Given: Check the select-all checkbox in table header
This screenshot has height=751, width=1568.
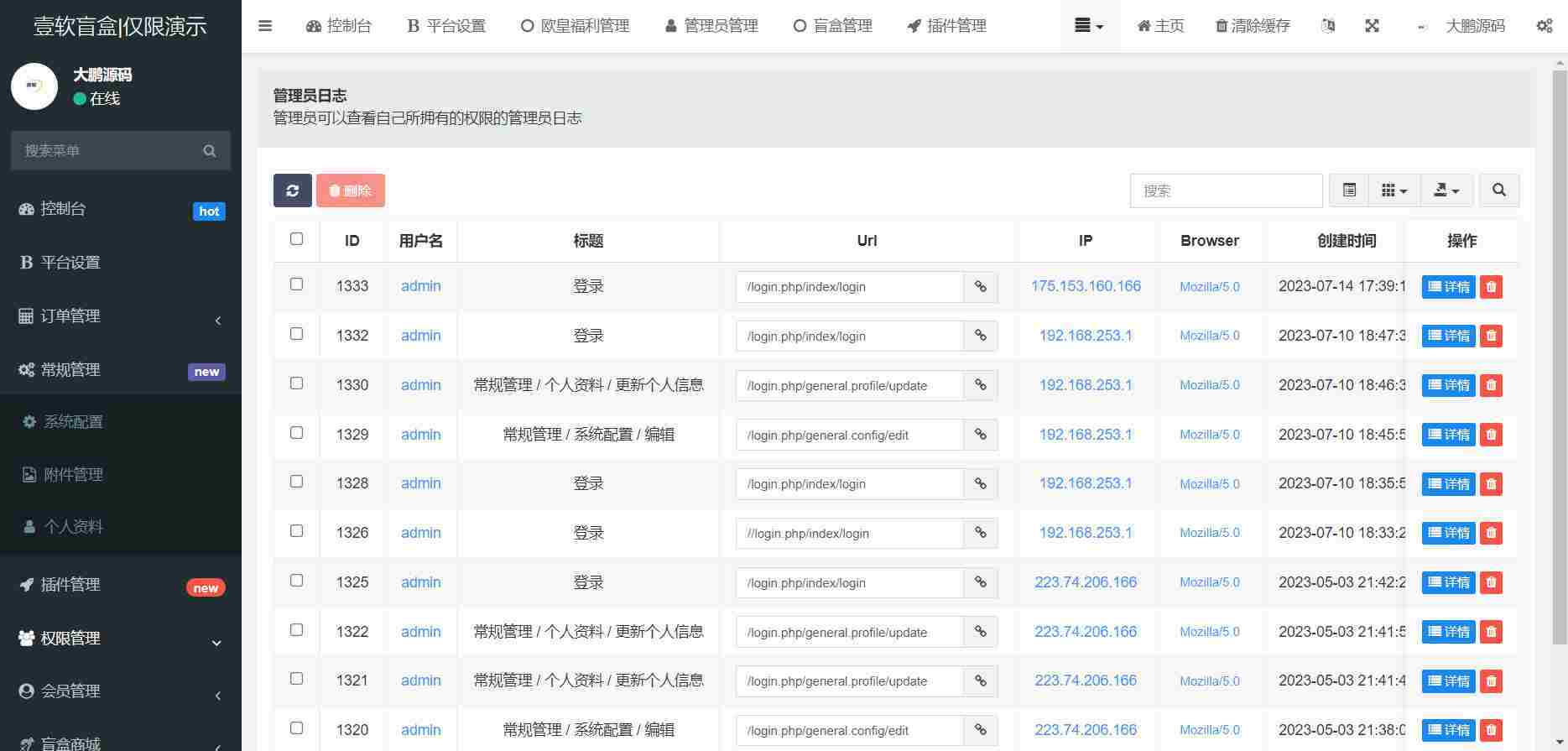Looking at the screenshot, I should [296, 239].
